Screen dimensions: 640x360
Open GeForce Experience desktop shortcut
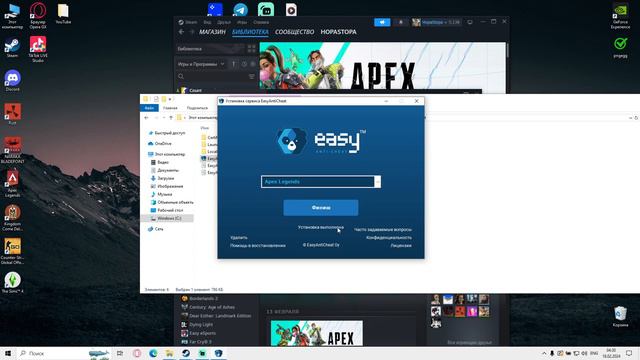(620, 16)
